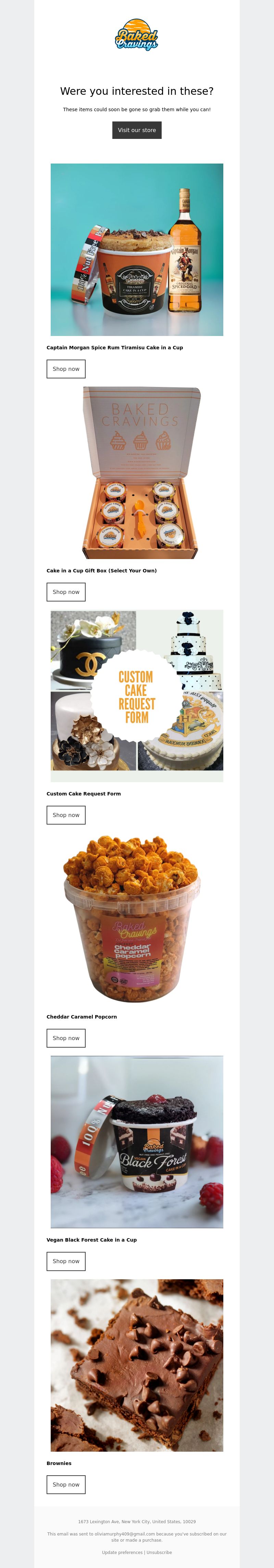Click the Brownies product photo
This screenshot has width=274, height=1568.
point(137,1365)
